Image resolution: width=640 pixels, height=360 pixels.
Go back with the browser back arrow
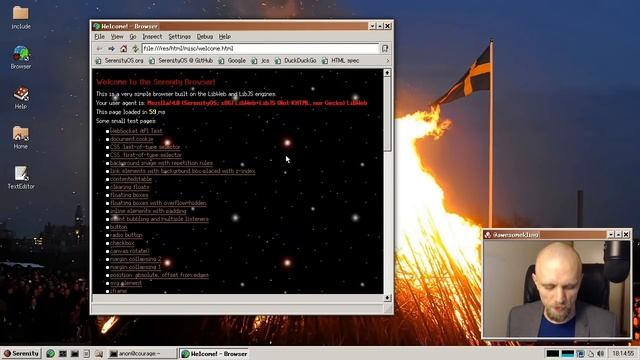pyautogui.click(x=100, y=49)
